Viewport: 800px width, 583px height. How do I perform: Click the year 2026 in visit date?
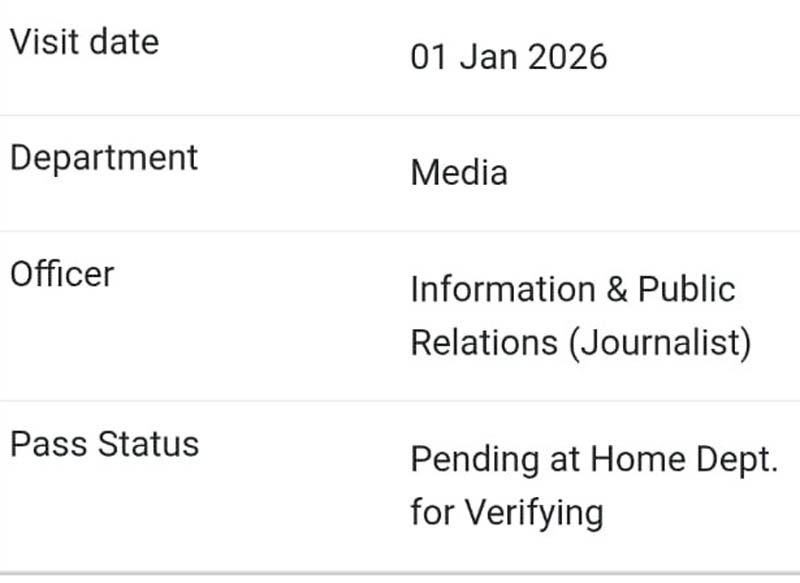pos(567,57)
